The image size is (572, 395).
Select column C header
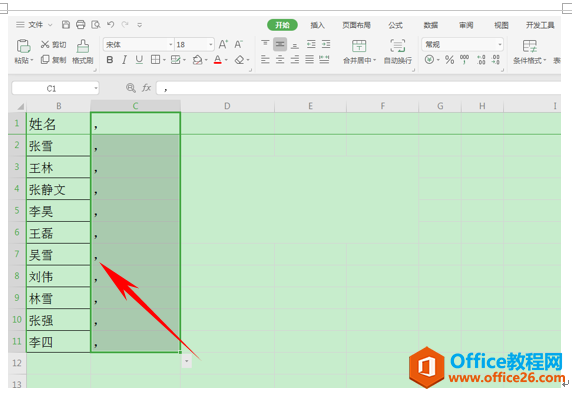click(135, 106)
